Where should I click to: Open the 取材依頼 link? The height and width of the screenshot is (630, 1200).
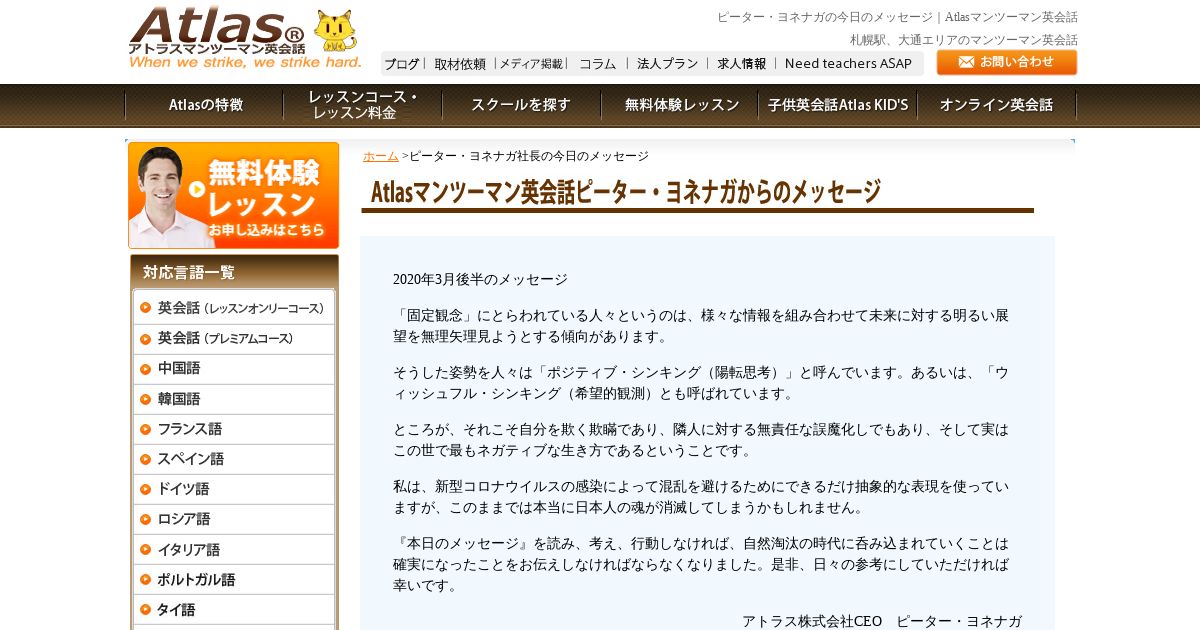460,64
